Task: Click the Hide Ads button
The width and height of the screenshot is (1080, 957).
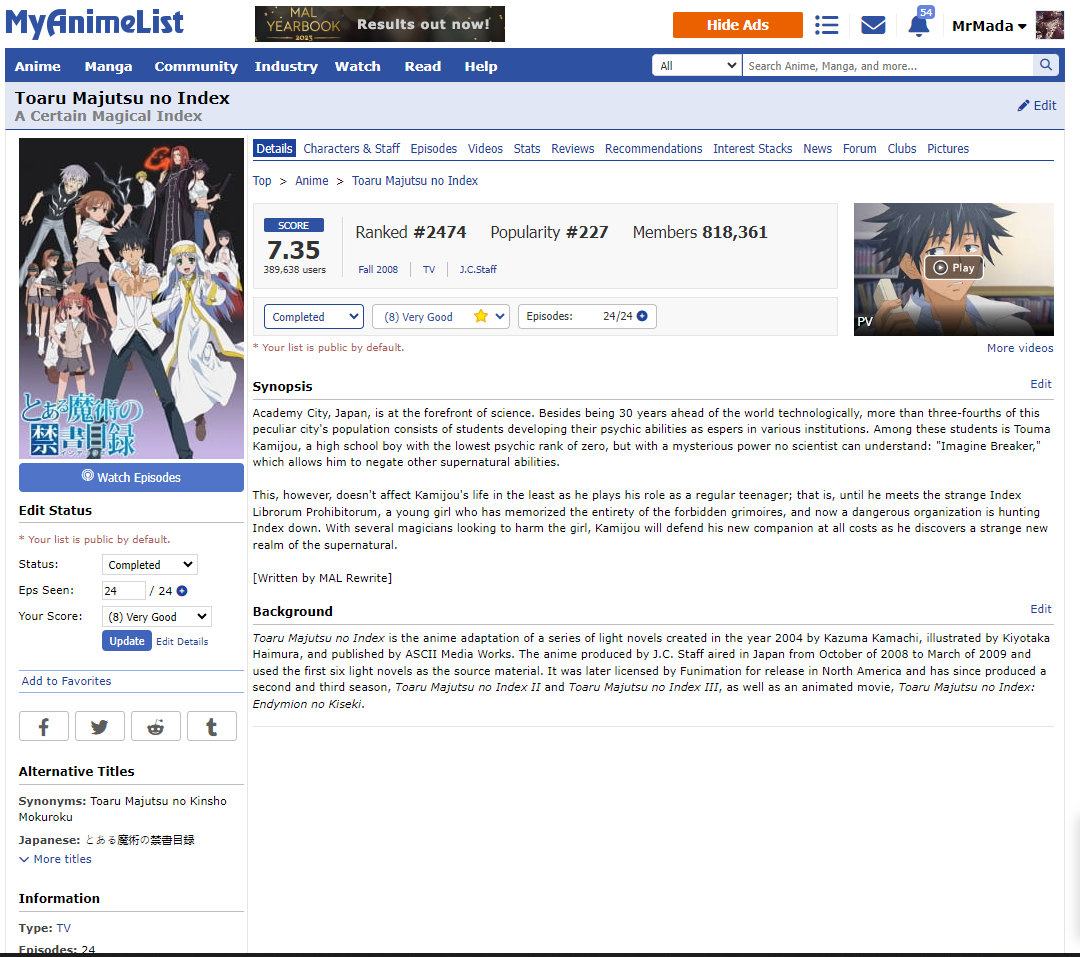Action: pyautogui.click(x=737, y=25)
